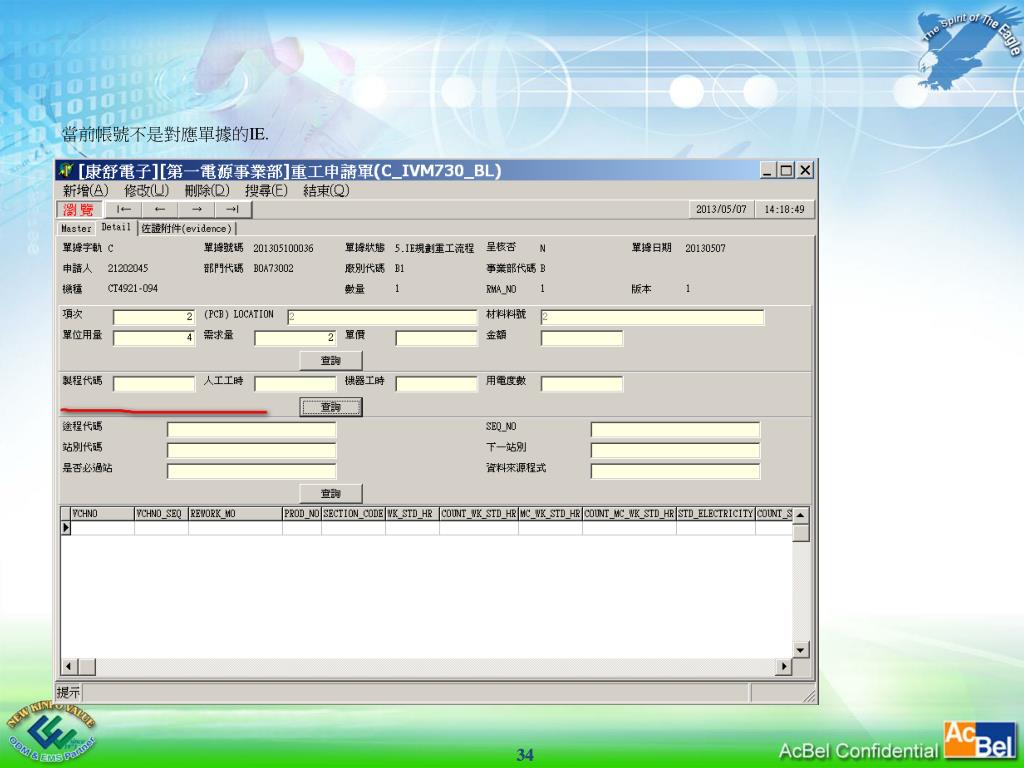This screenshot has width=1024, height=768.
Task: Click the 單價 input field
Action: 437,338
